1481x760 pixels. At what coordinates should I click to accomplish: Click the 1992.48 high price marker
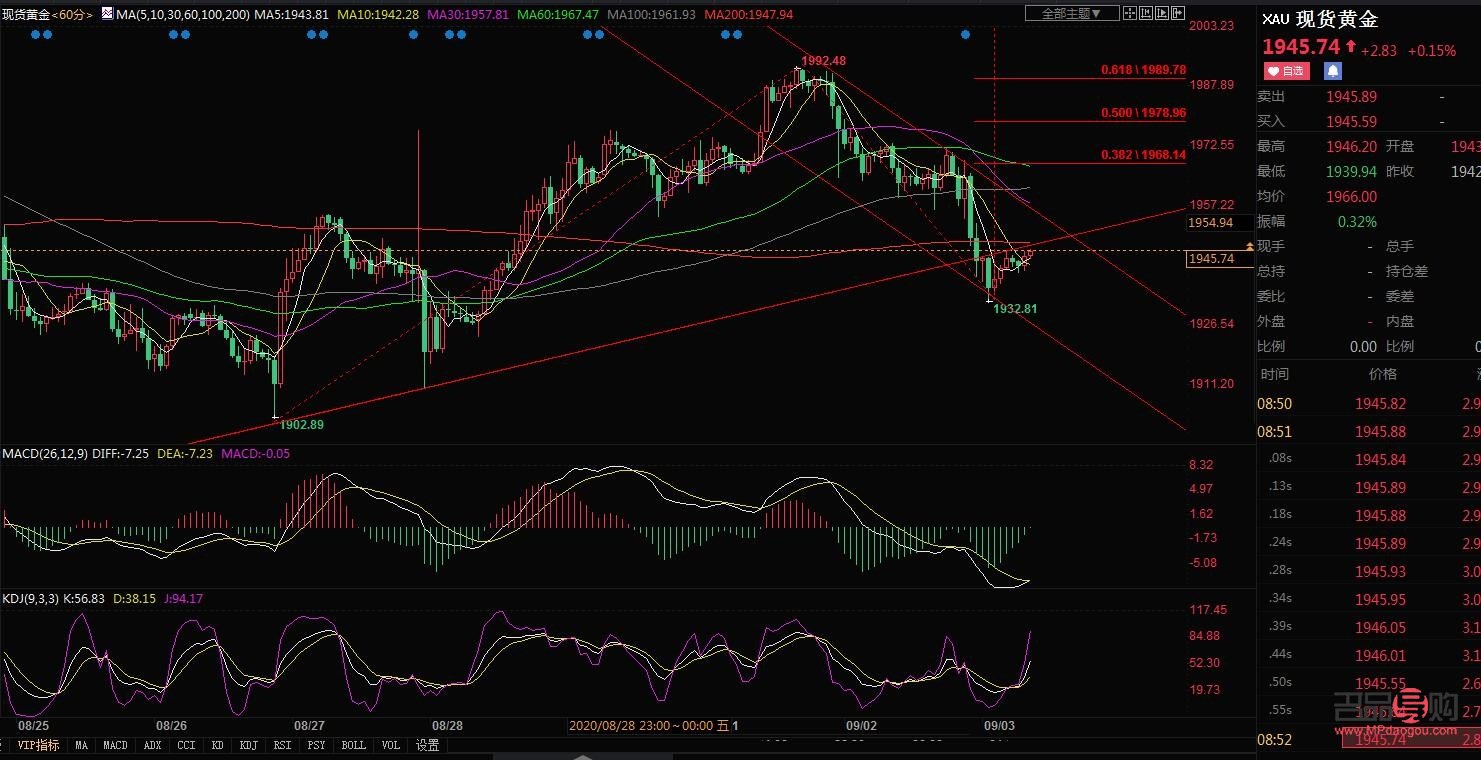(823, 61)
